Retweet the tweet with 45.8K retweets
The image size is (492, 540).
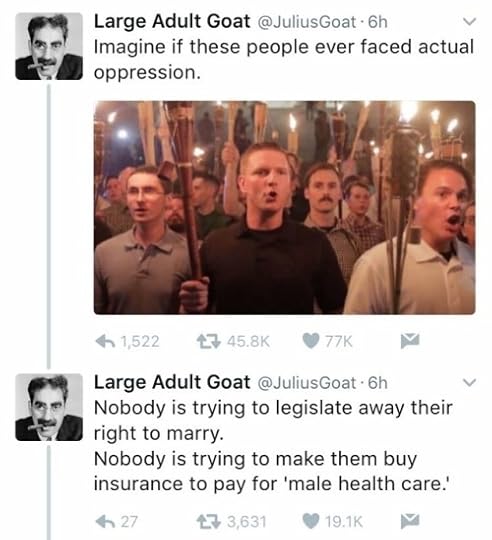(208, 341)
